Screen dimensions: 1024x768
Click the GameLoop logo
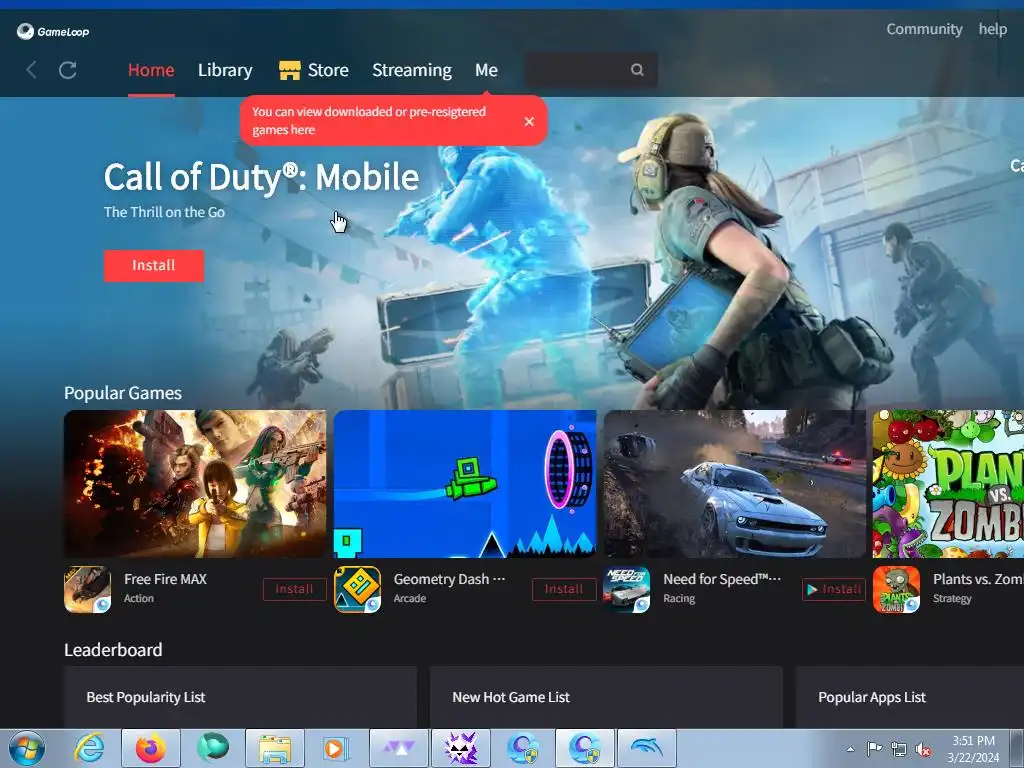(x=53, y=31)
